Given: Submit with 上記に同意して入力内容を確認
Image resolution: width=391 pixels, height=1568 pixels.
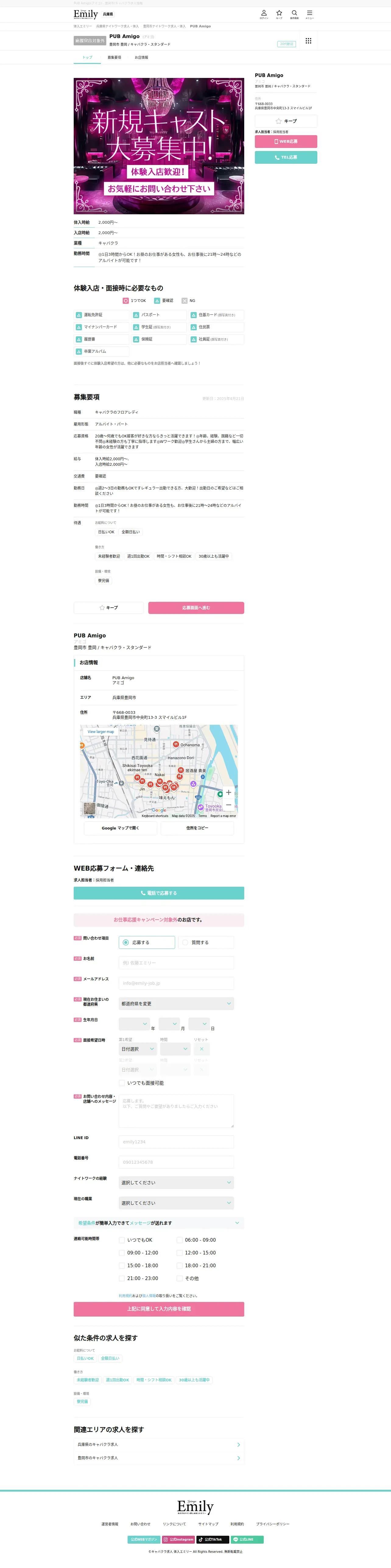Looking at the screenshot, I should (159, 1309).
